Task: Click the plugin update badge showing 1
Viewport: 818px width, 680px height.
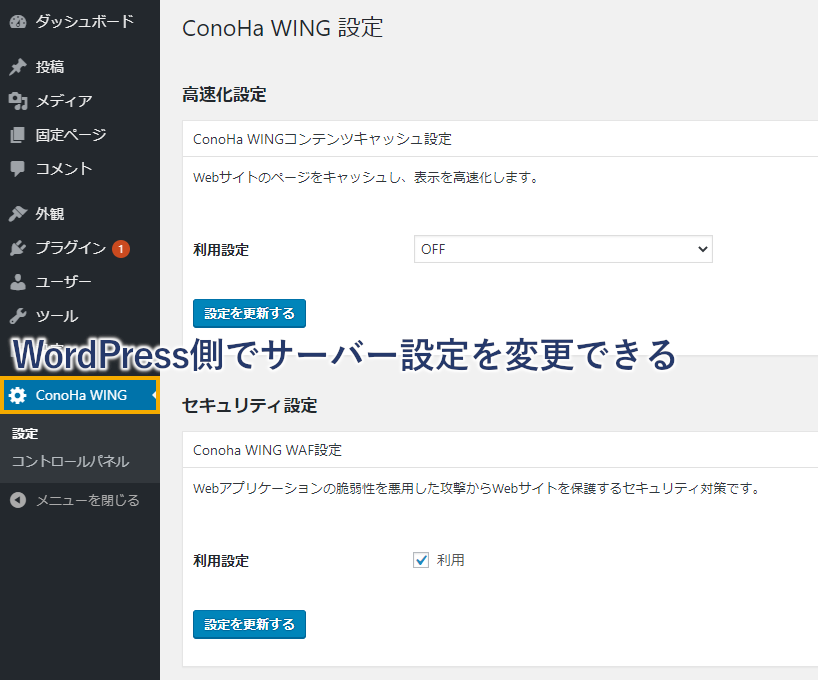Action: click(x=121, y=248)
